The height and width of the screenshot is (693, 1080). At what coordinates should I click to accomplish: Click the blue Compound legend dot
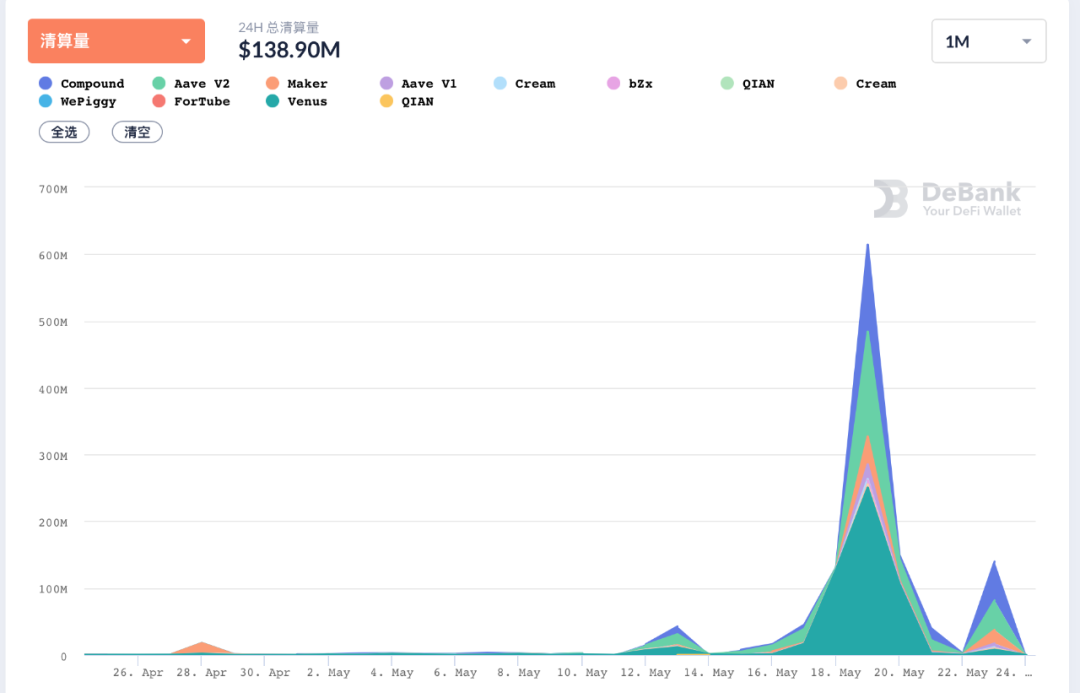point(45,84)
